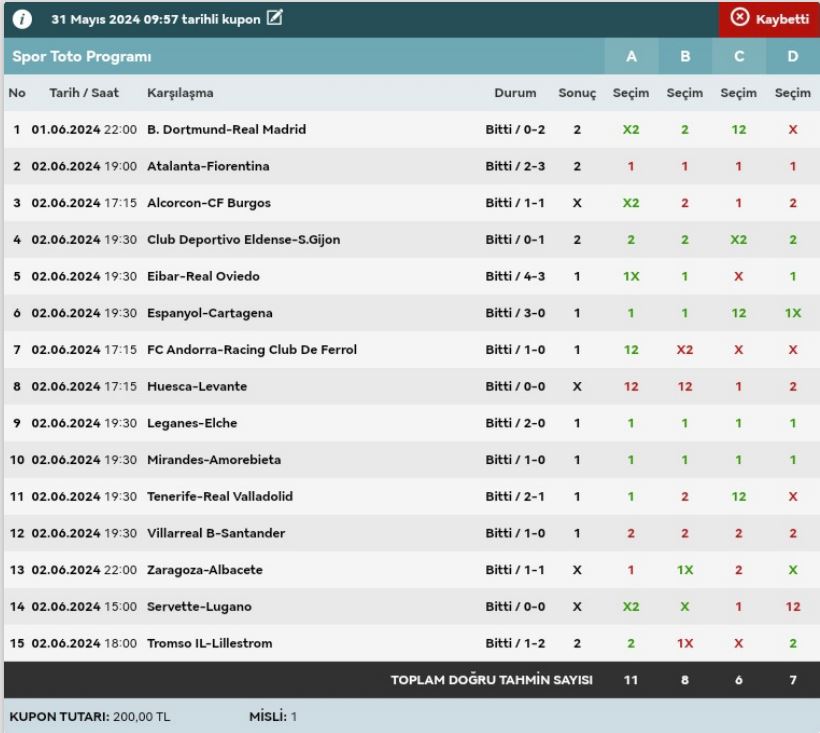The image size is (820, 733).
Task: Click the Karşılaşma column header
Action: tap(180, 93)
